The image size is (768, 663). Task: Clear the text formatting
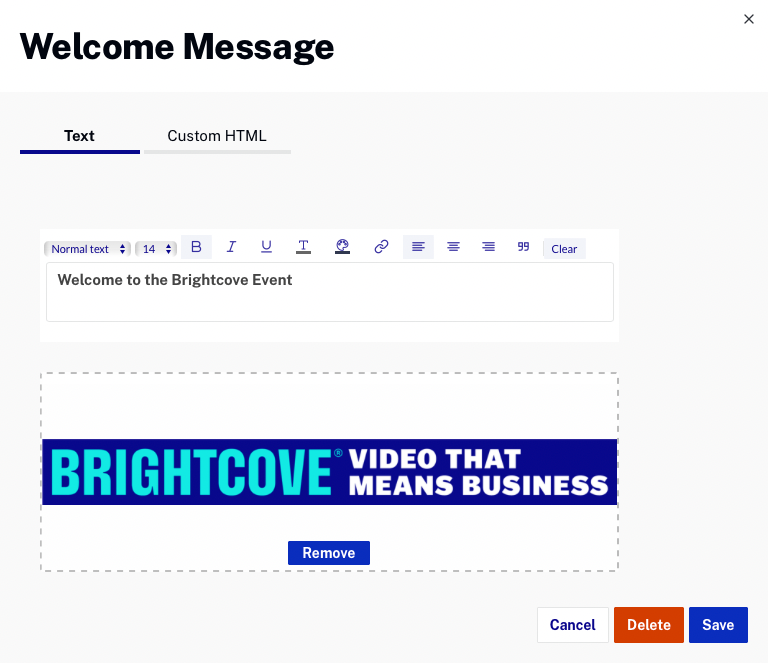564,249
